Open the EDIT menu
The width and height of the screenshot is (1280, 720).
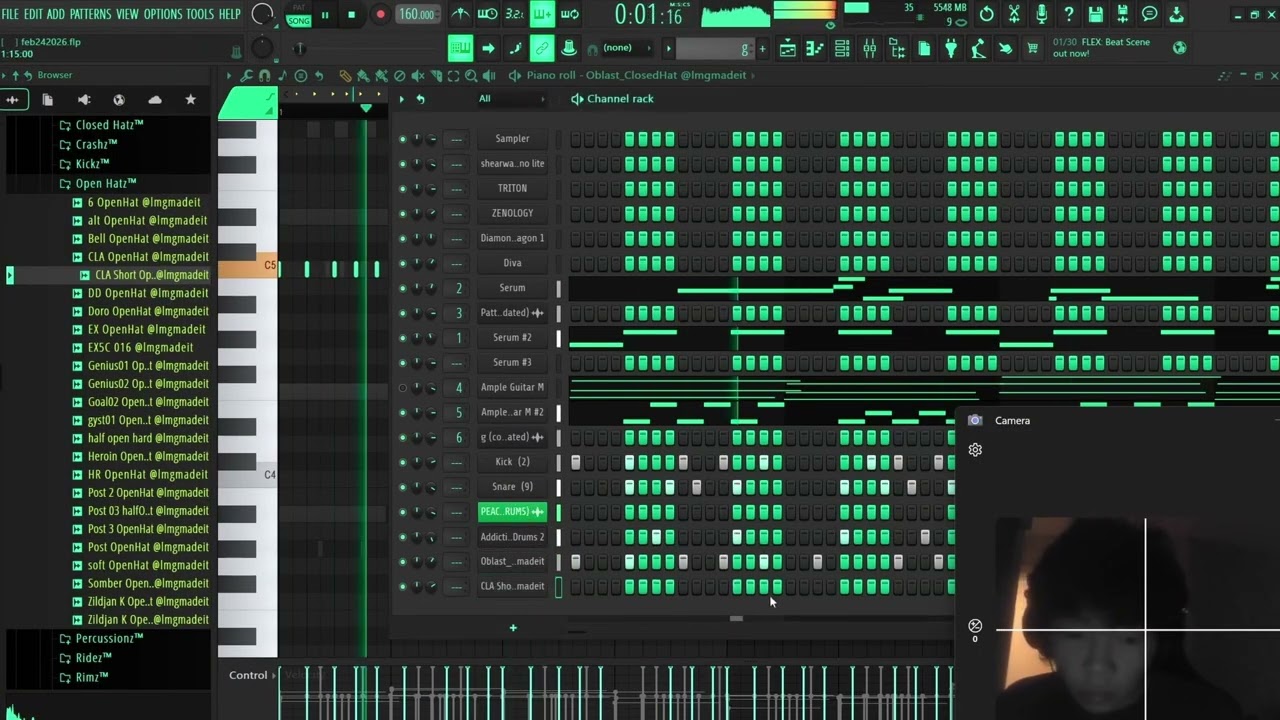[33, 14]
